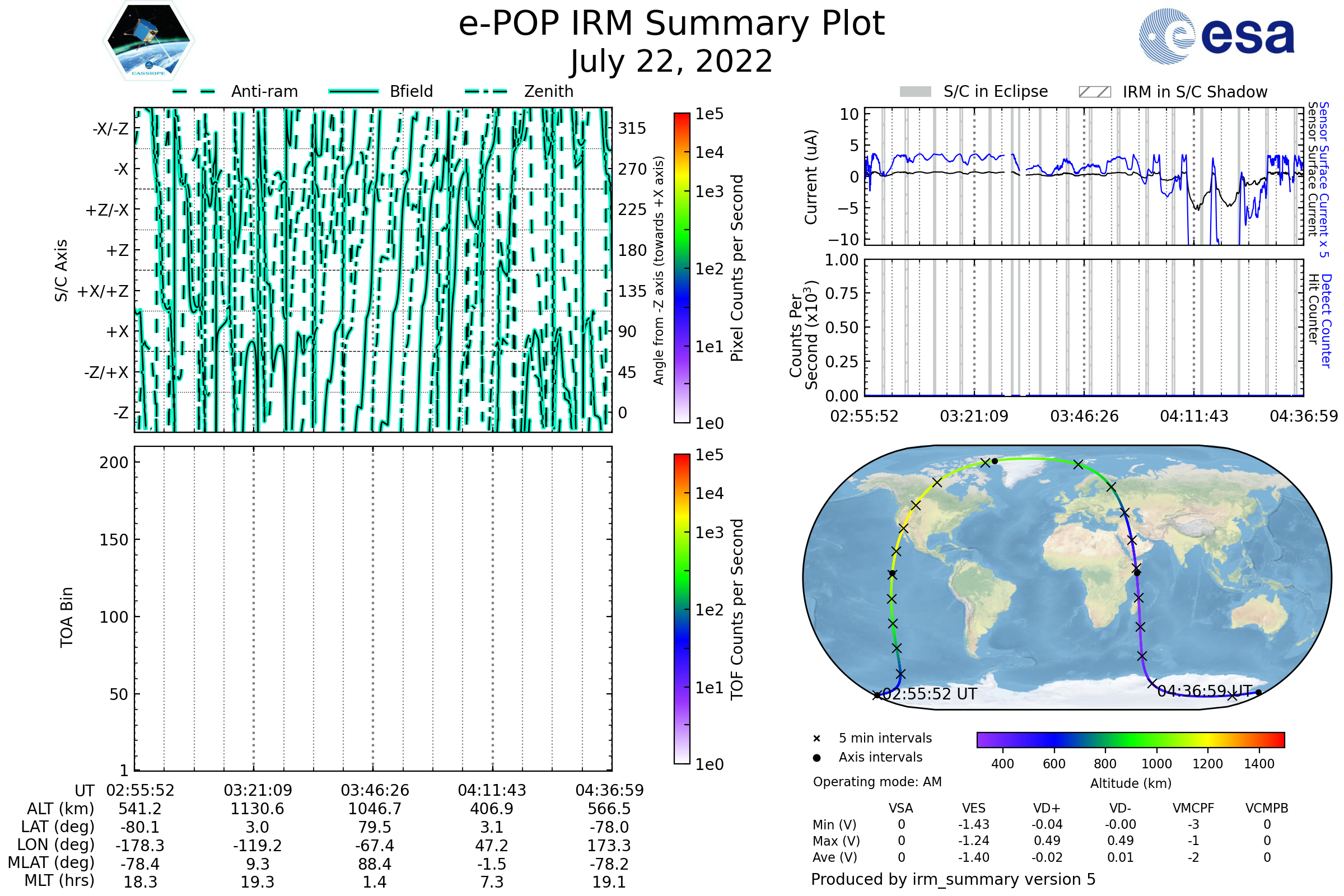
Task: Click the CASSIOPE mission hexagon logo
Action: [148, 41]
